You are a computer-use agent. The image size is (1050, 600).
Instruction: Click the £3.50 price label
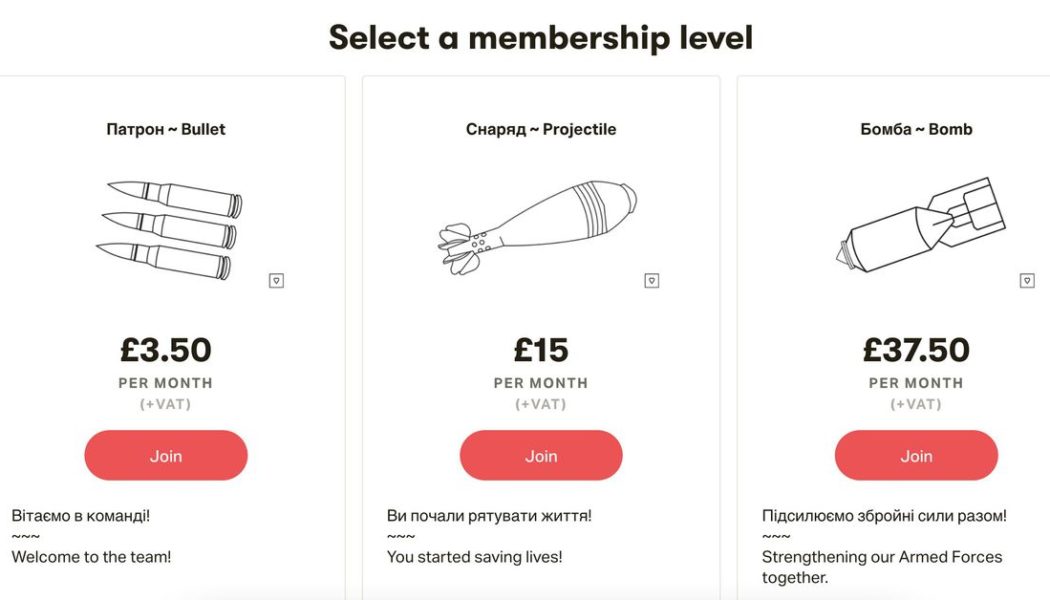click(x=165, y=351)
